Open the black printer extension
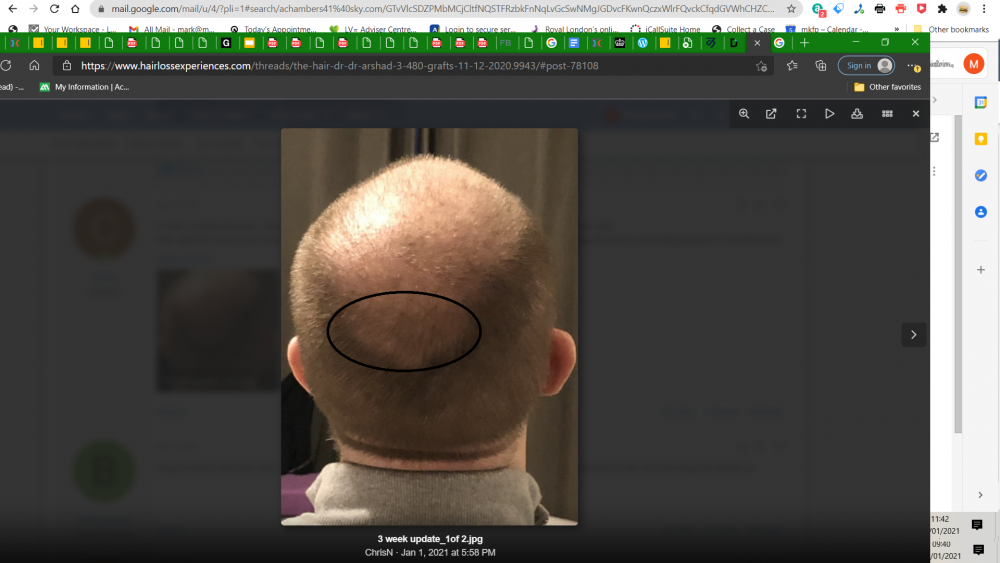The height and width of the screenshot is (563, 1000). tap(879, 9)
